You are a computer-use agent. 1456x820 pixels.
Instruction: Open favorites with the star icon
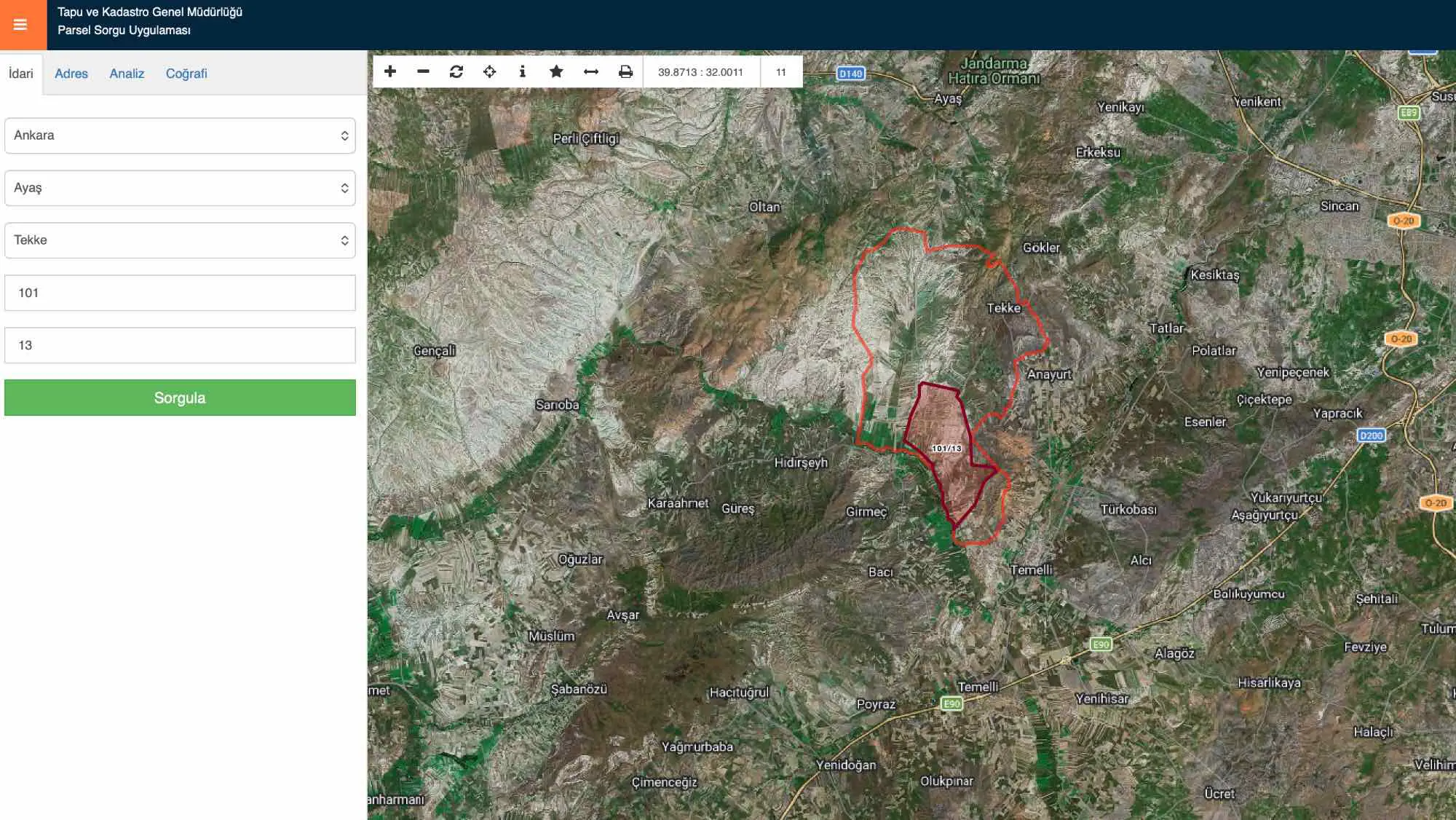coord(556,71)
